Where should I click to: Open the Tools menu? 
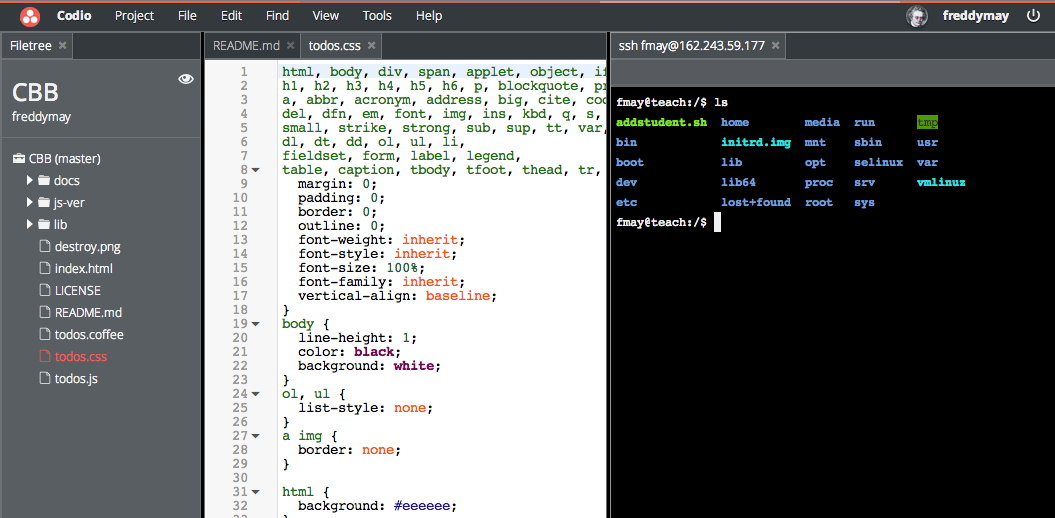pos(377,16)
